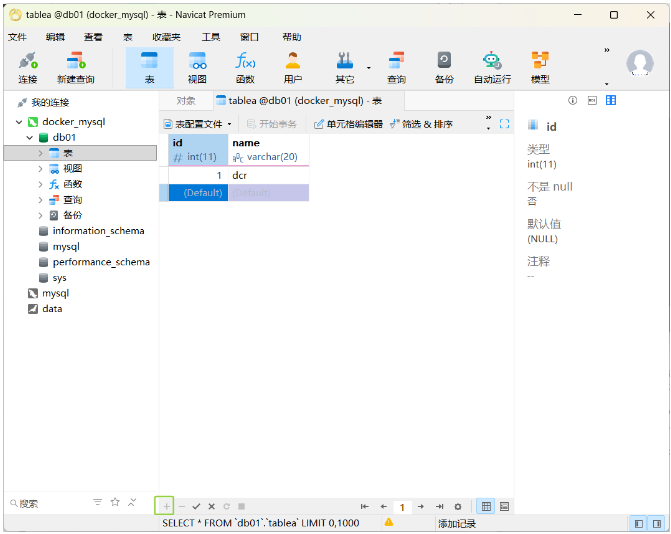Screen dimensions: 671x534
Task: Open the 帮助 menu
Action: tap(292, 37)
